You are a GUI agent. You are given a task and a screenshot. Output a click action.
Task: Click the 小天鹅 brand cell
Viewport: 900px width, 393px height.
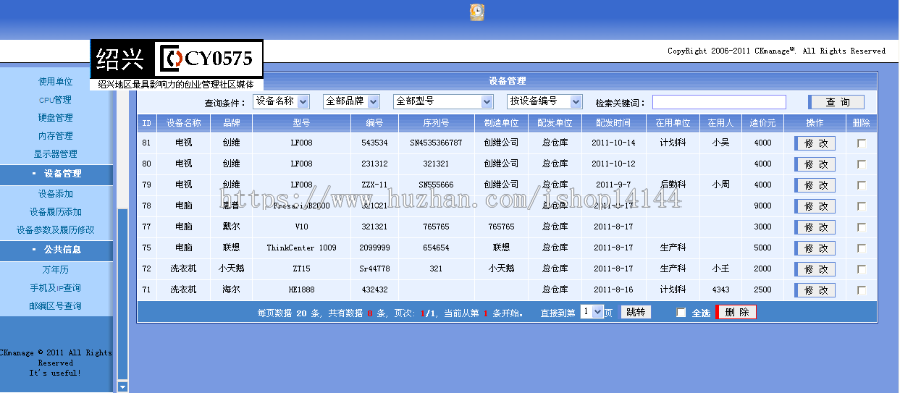pyautogui.click(x=231, y=269)
